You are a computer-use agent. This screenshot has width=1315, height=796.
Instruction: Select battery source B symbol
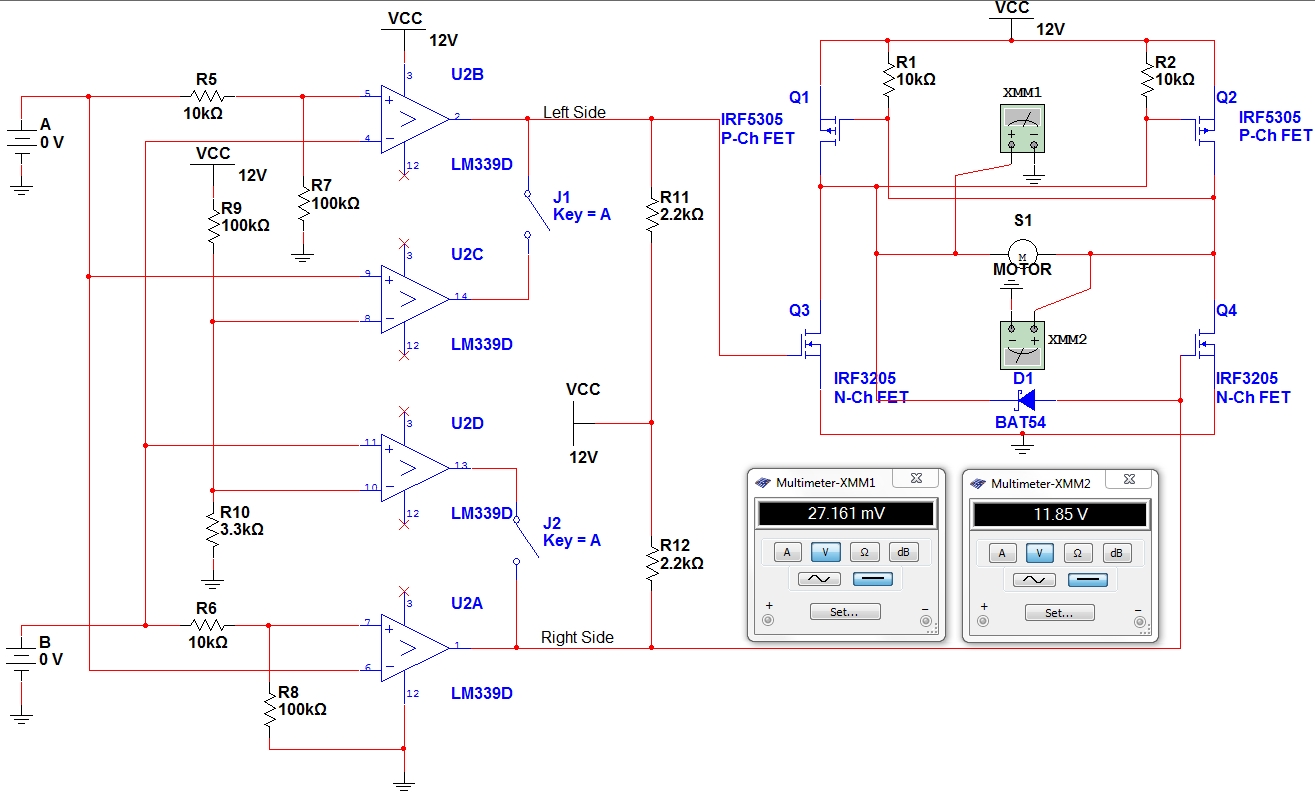tap(22, 660)
